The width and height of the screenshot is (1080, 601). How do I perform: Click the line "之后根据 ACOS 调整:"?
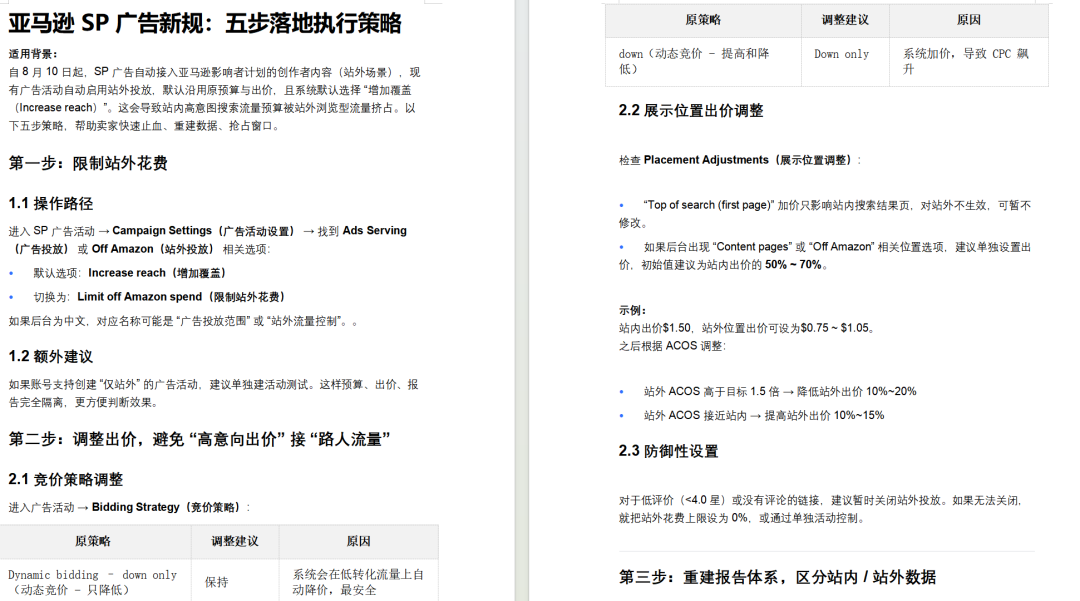pyautogui.click(x=672, y=346)
